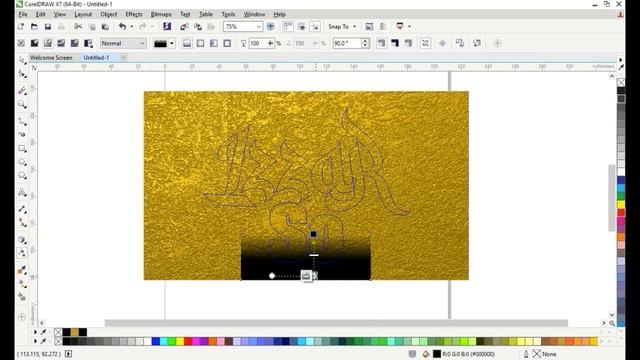The image size is (640, 360).
Task: Click the Edit transparency button
Action: point(477,43)
